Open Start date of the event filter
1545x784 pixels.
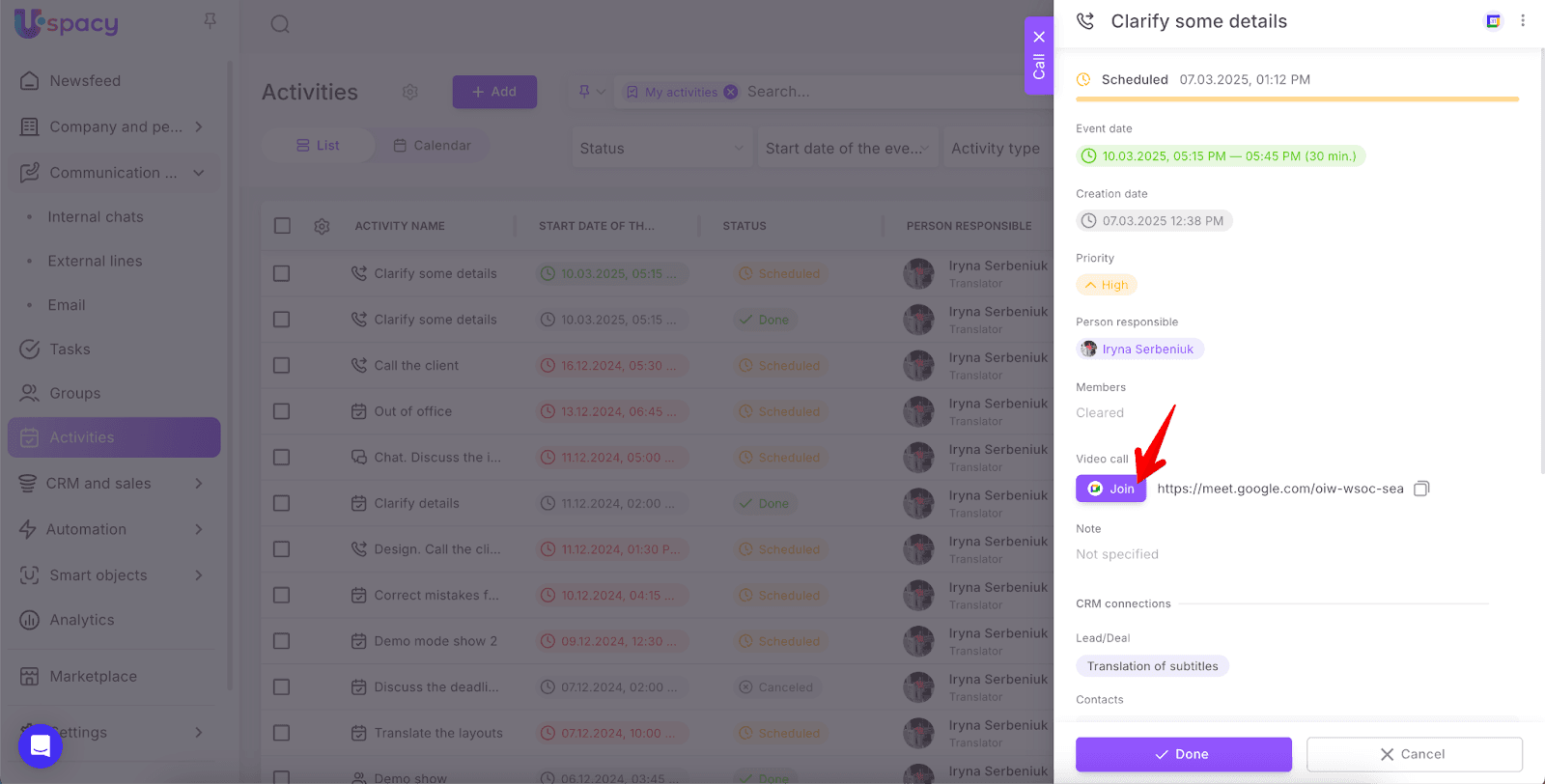pyautogui.click(x=847, y=148)
